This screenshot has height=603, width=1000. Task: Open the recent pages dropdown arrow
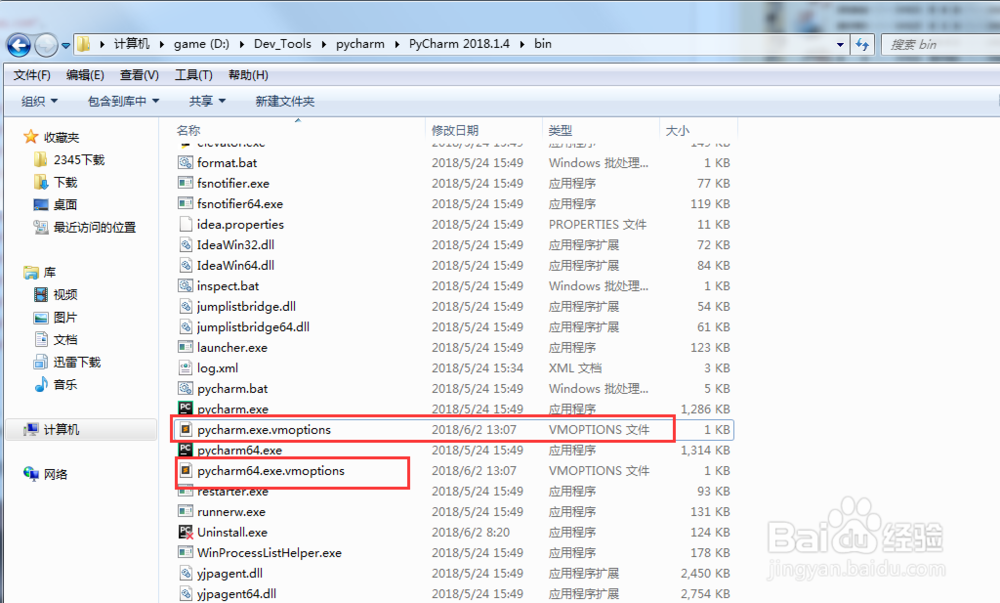[x=66, y=45]
